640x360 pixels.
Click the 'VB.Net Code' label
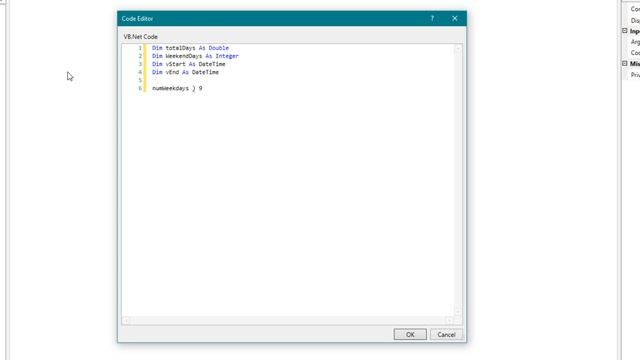click(x=140, y=37)
